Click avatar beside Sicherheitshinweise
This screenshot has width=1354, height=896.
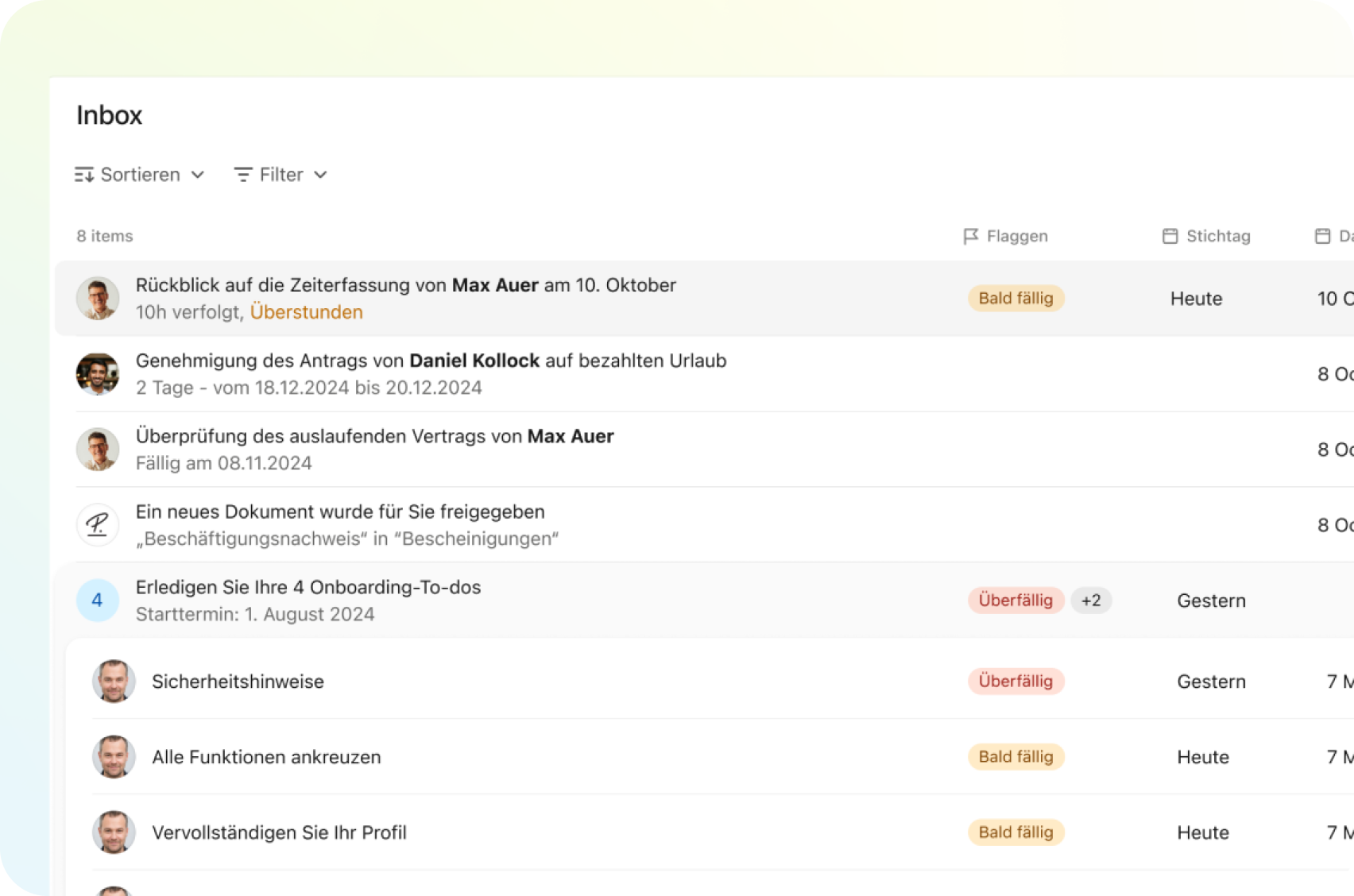tap(114, 682)
